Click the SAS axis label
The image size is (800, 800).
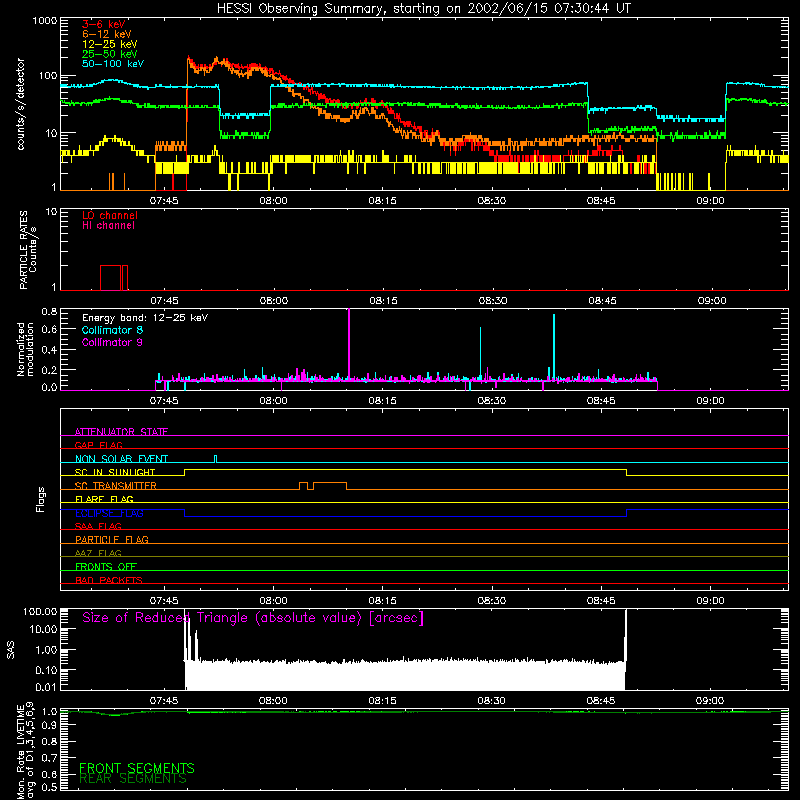pyautogui.click(x=11, y=650)
